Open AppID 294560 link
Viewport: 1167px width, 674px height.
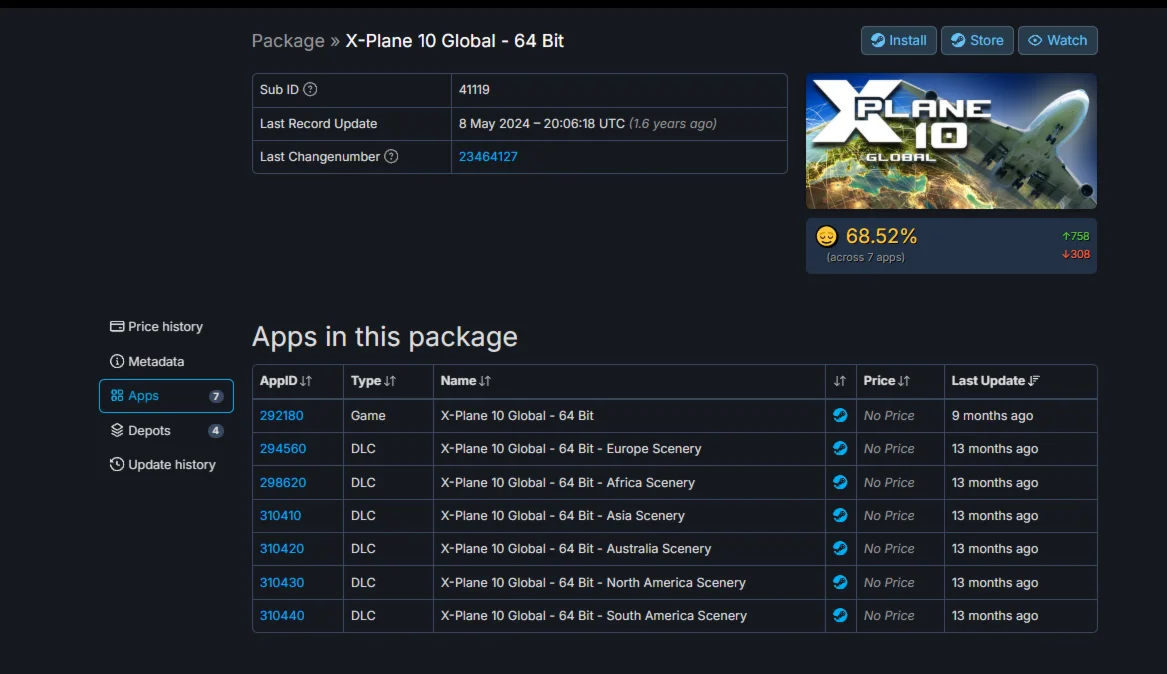(x=283, y=449)
